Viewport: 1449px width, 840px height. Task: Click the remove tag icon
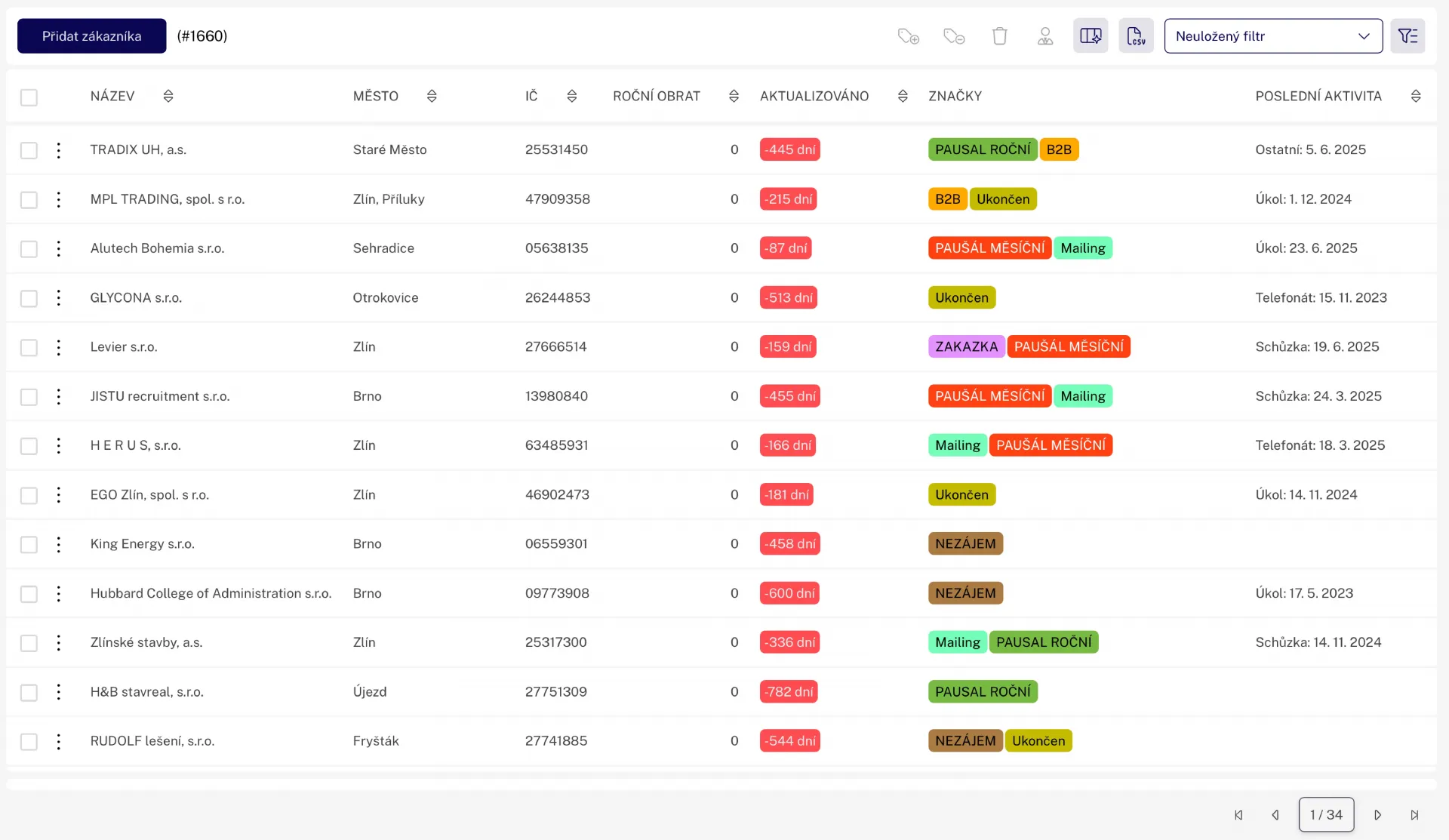[954, 36]
